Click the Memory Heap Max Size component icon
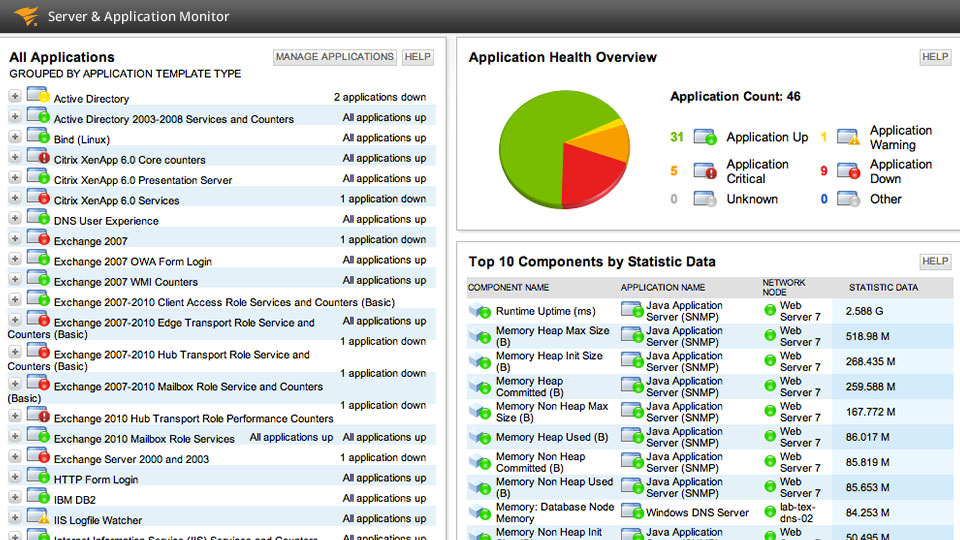The width and height of the screenshot is (960, 540). tap(479, 336)
